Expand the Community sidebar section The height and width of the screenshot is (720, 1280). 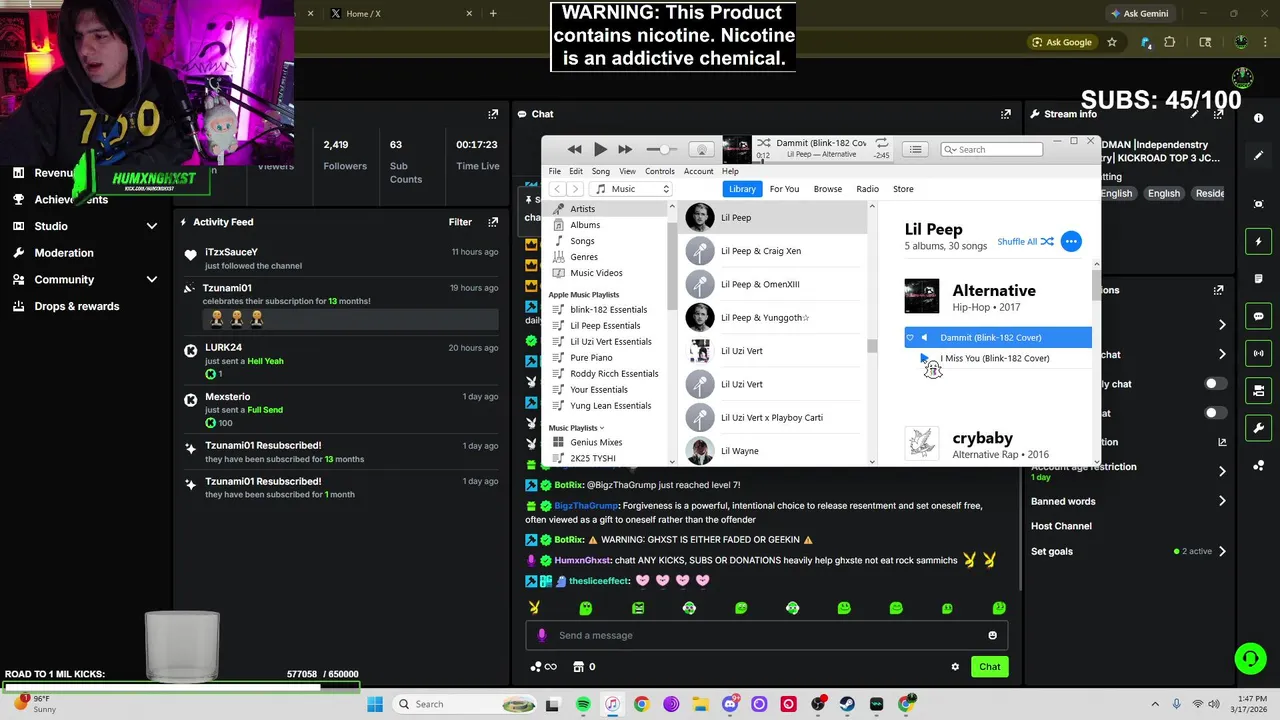(152, 280)
